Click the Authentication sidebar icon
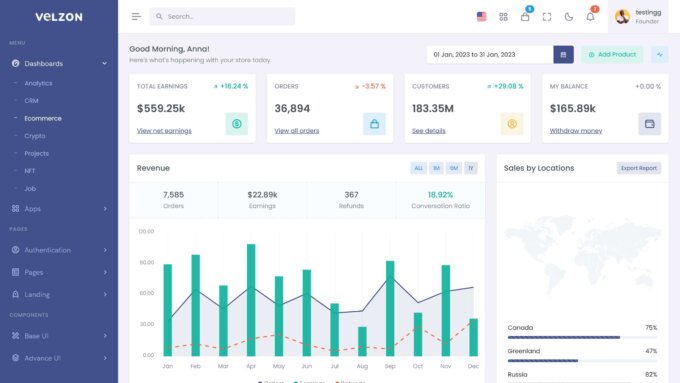 coord(16,250)
